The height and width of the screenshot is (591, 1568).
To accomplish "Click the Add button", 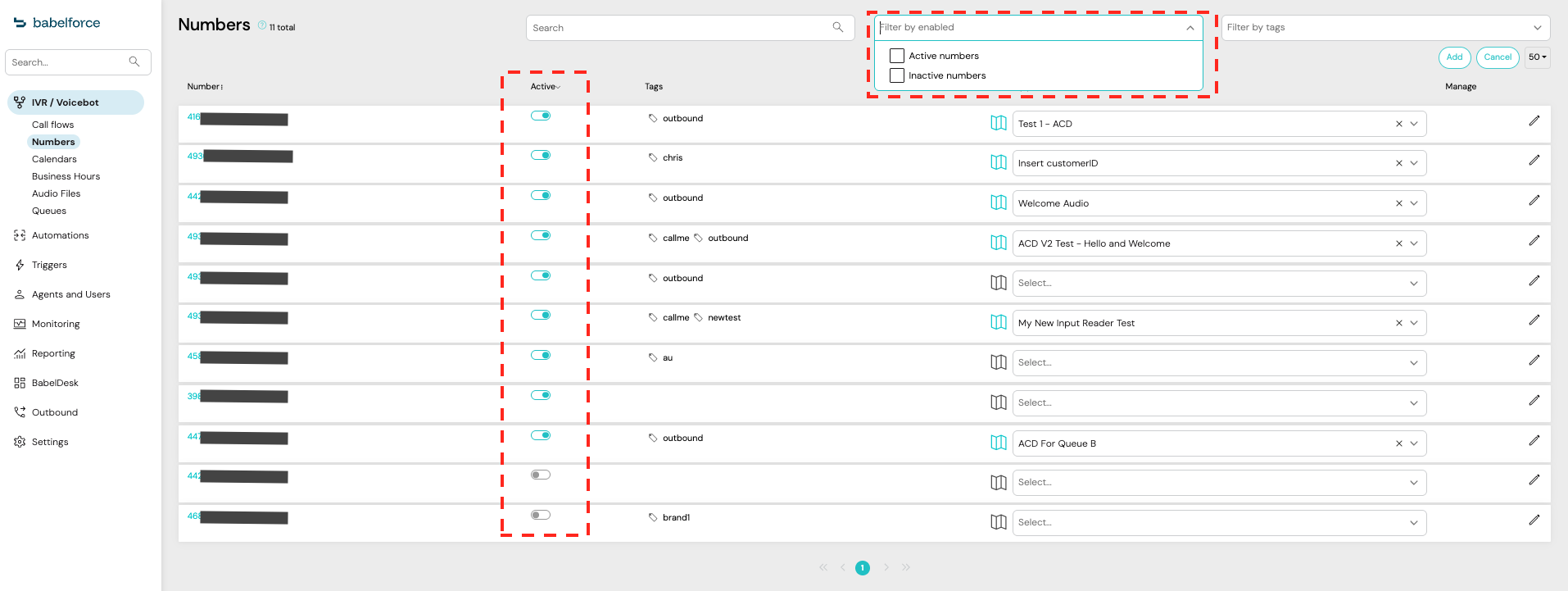I will click(1454, 57).
